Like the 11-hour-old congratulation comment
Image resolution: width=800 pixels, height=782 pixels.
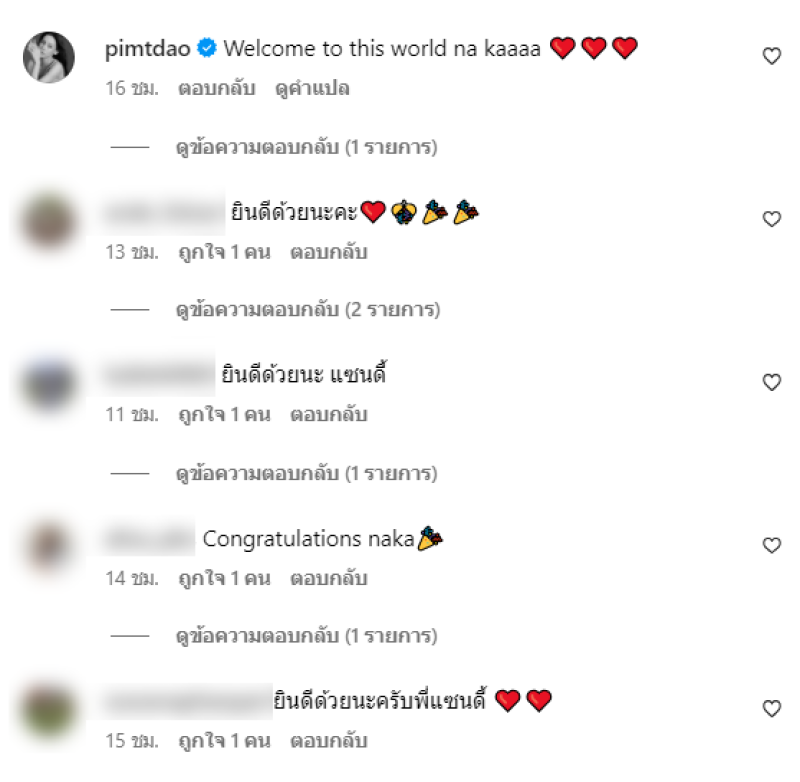click(771, 382)
